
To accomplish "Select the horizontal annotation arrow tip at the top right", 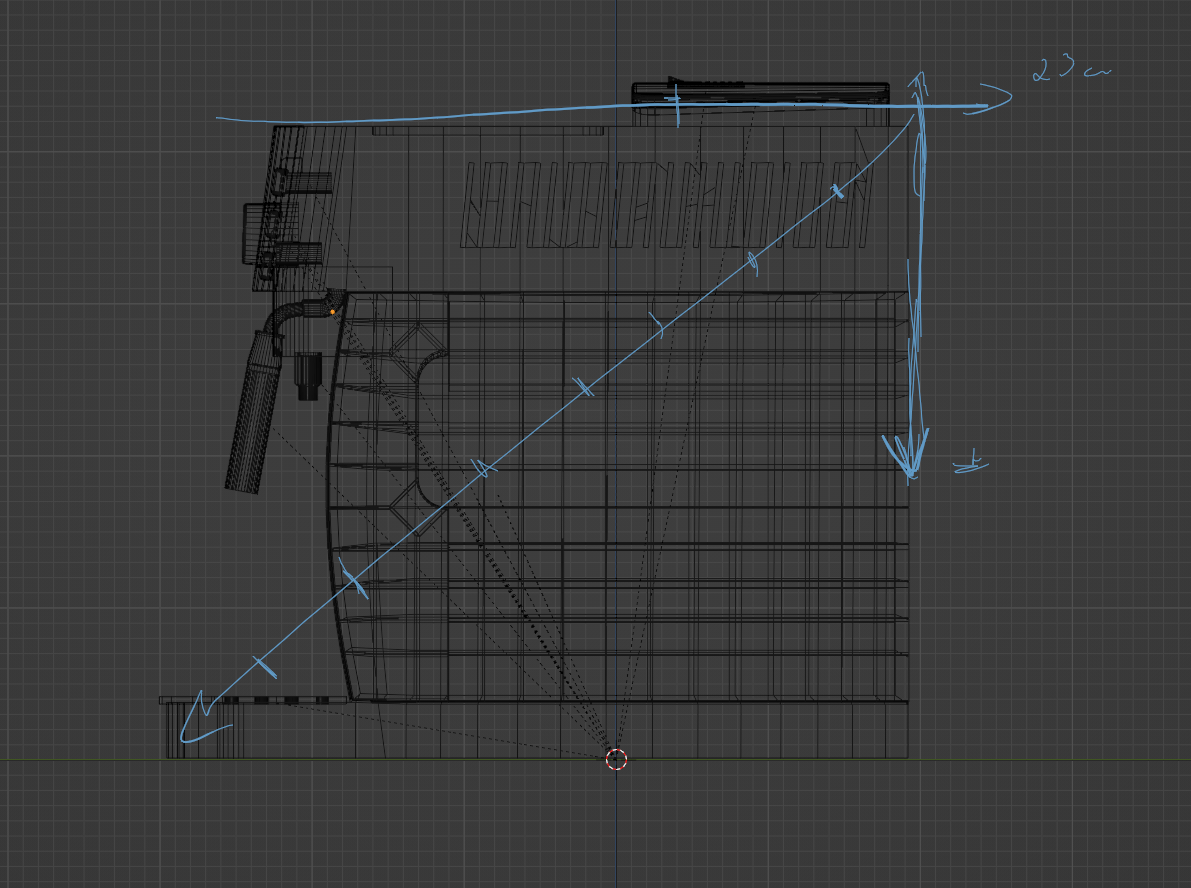I will [989, 99].
